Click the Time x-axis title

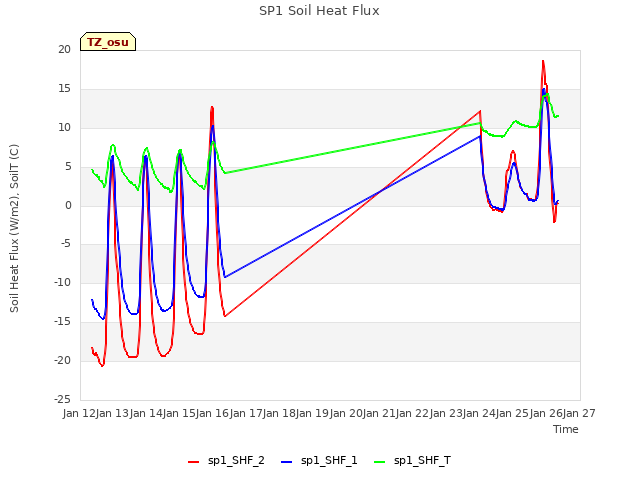[566, 429]
